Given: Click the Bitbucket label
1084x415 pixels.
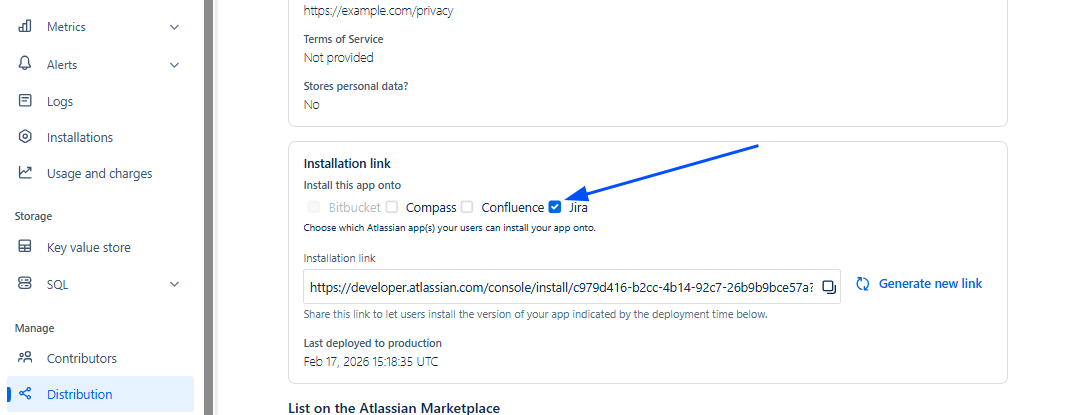Looking at the screenshot, I should coord(354,208).
